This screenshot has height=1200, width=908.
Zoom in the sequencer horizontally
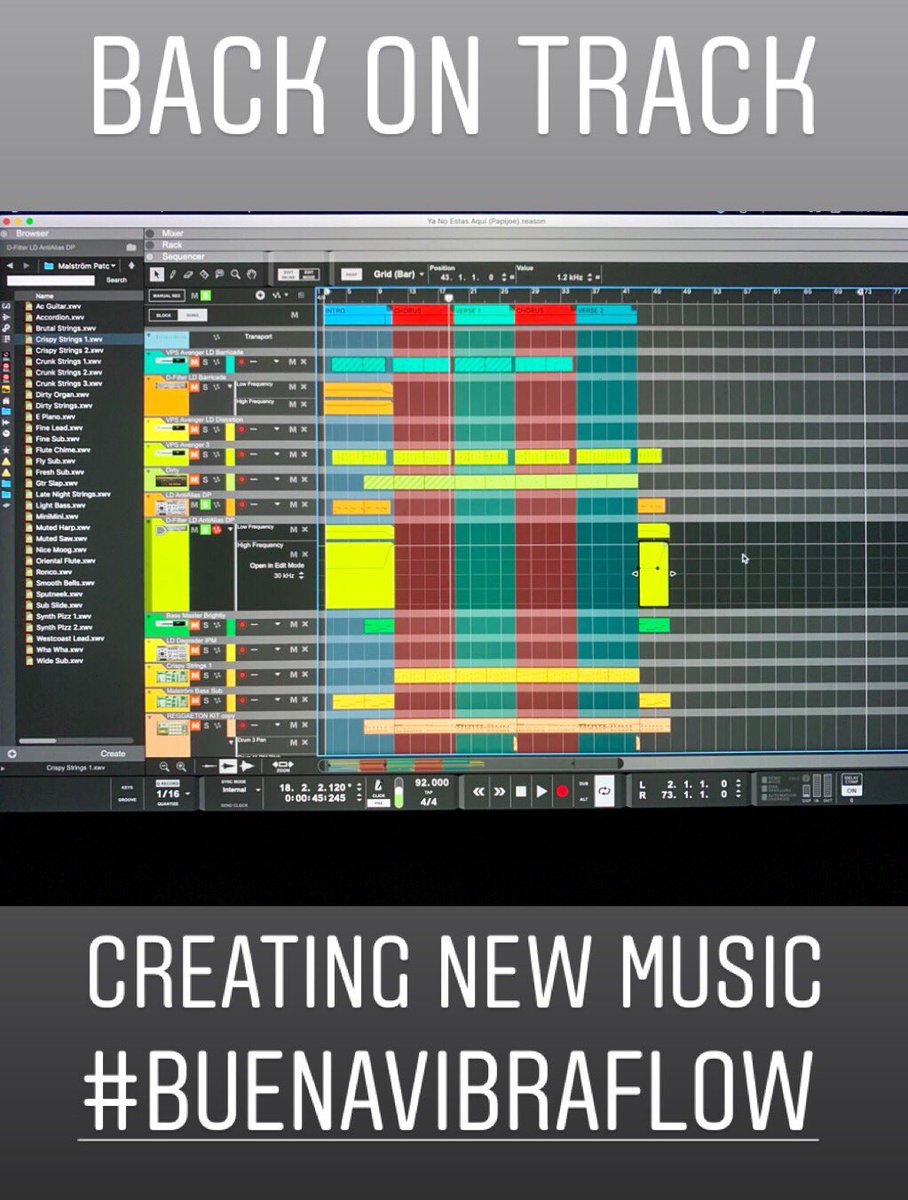(x=181, y=765)
